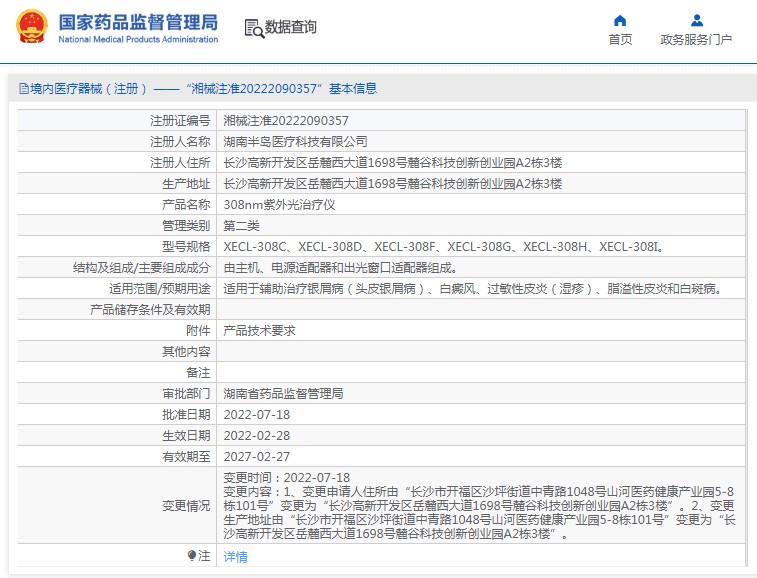Click the 审批部门 label
Screen dimensions: 757x578
(x=186, y=394)
